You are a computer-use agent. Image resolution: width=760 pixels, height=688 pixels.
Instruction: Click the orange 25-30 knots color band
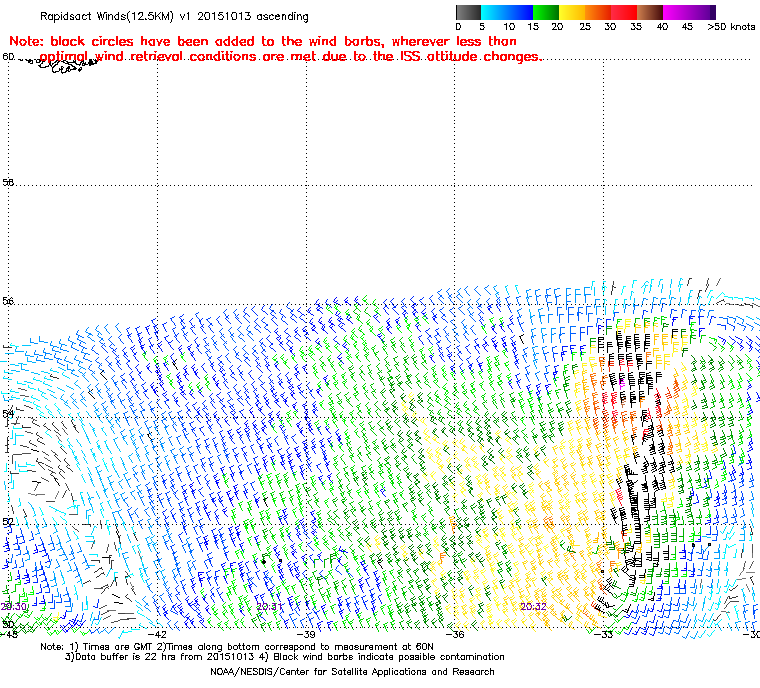tap(598, 12)
